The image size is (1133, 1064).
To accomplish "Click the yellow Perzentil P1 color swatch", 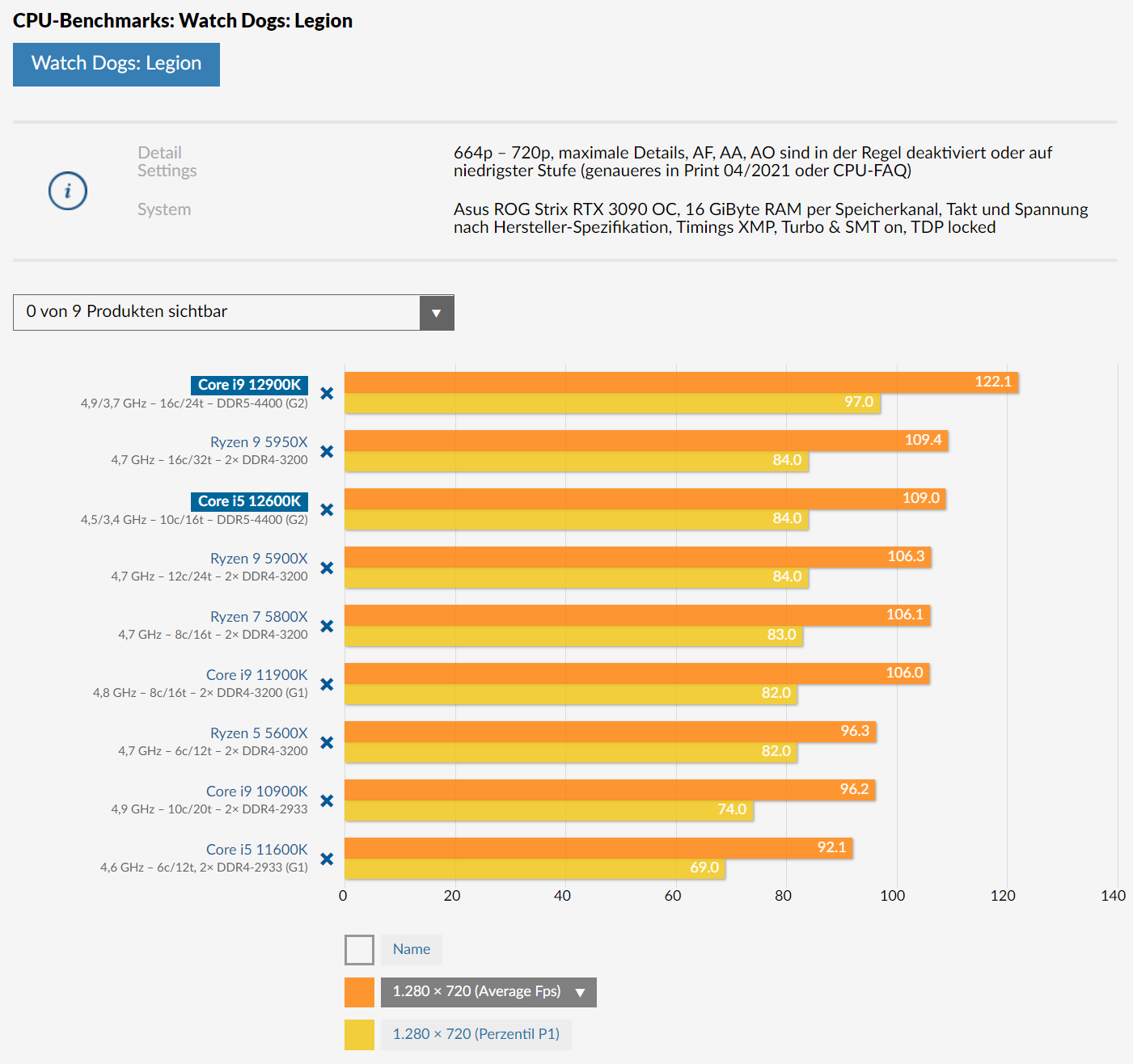I will click(x=359, y=1035).
